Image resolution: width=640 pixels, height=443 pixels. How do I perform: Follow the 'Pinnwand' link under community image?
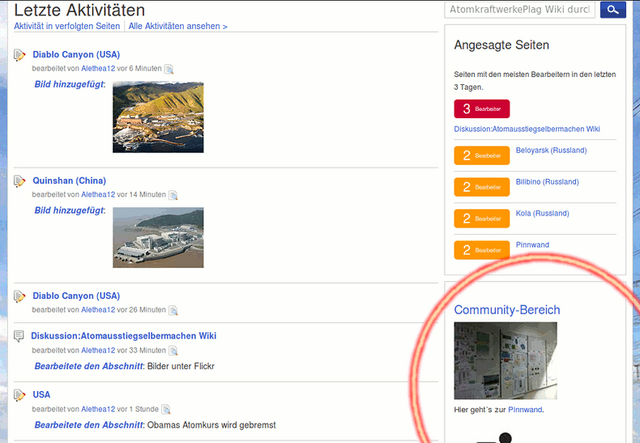coord(525,410)
